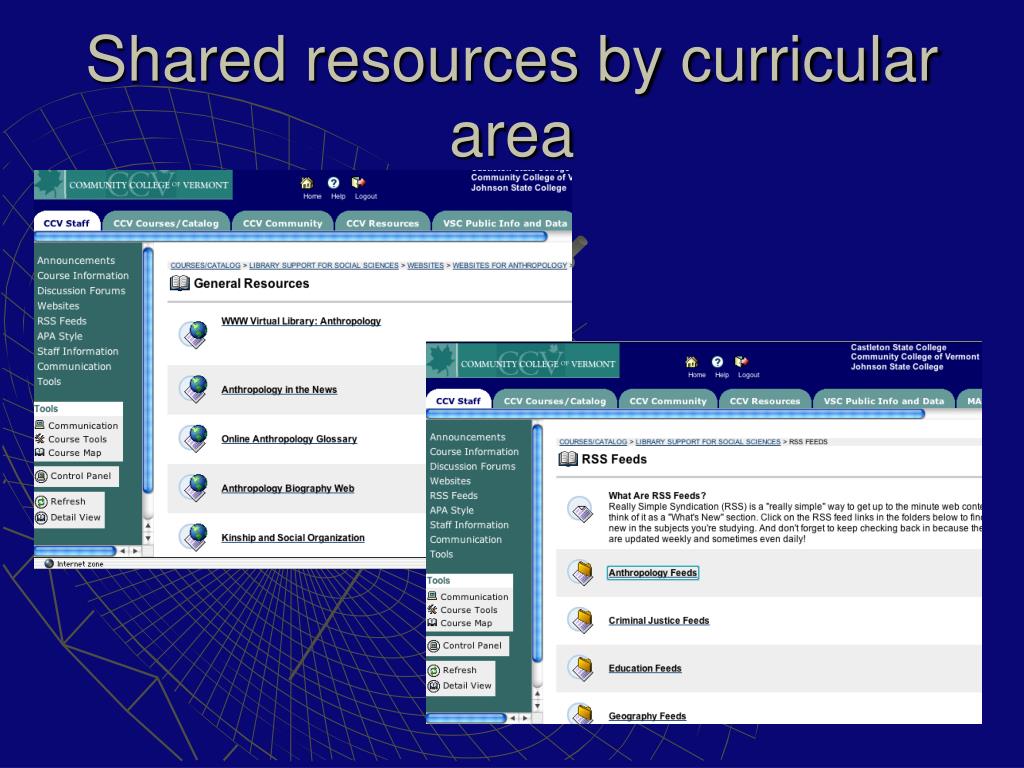Screen dimensions: 1024x768
Task: Click folder icon beside Geography Feeds
Action: pos(581,713)
